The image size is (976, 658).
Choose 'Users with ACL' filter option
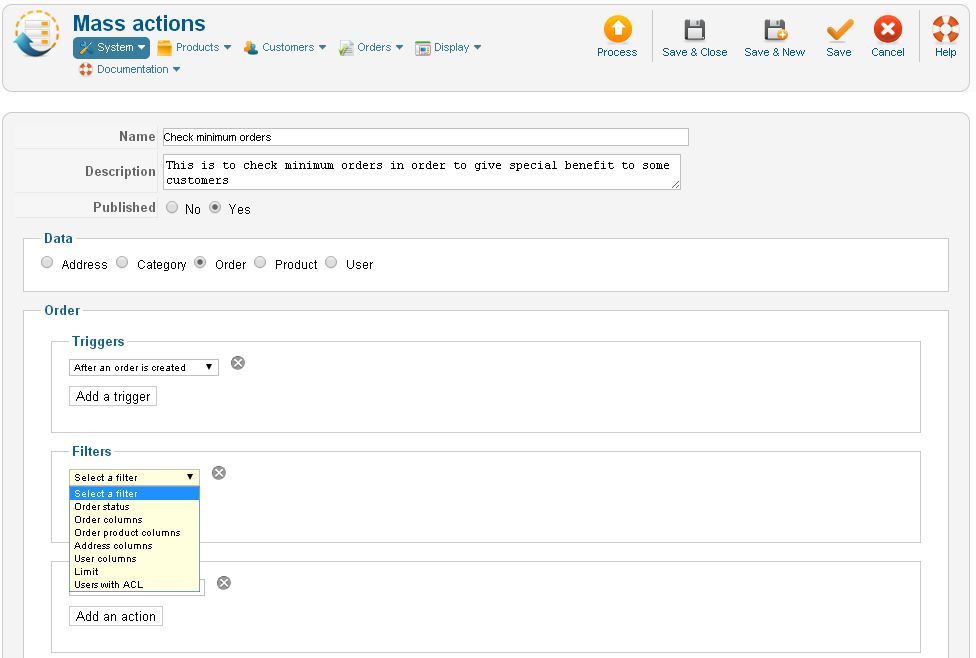[109, 585]
